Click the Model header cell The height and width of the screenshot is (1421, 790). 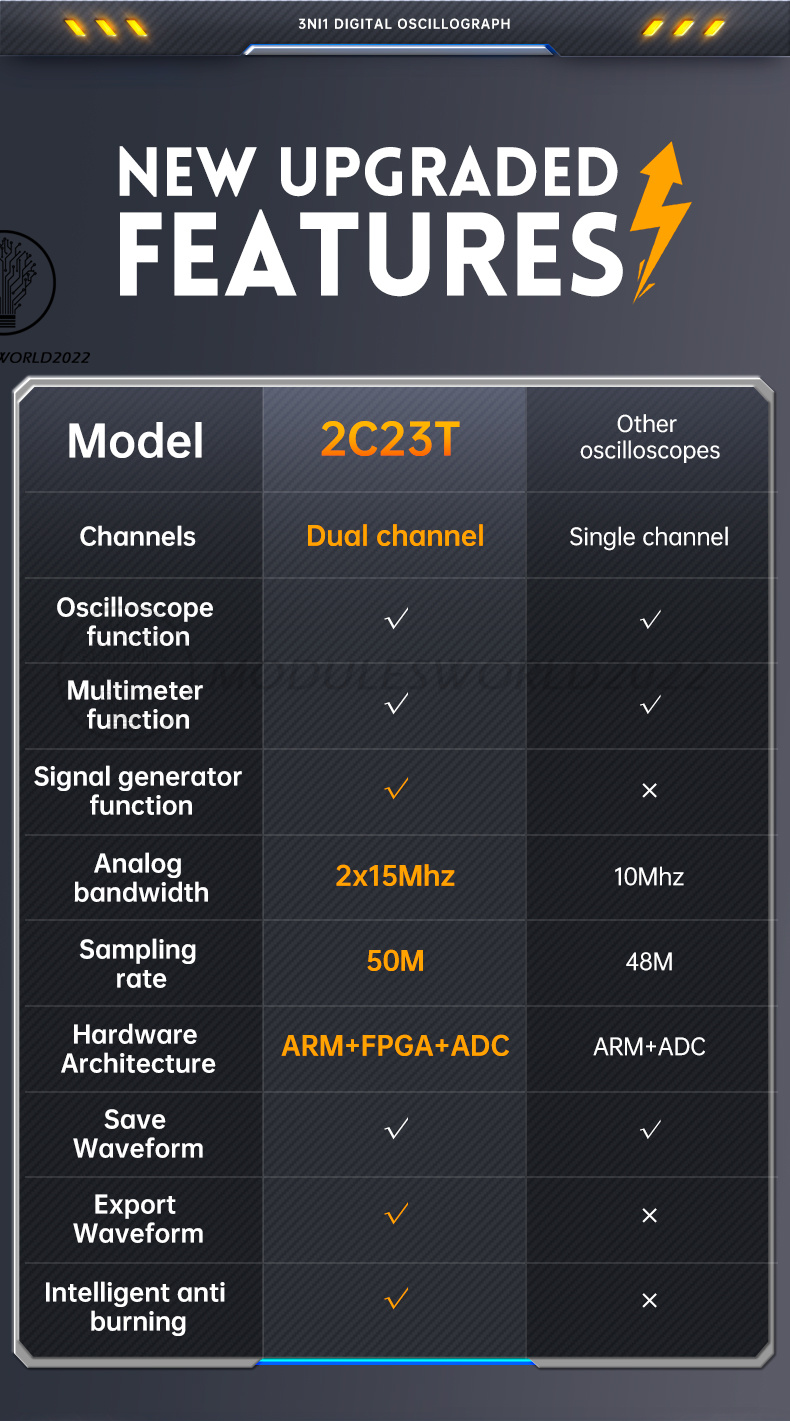[135, 441]
